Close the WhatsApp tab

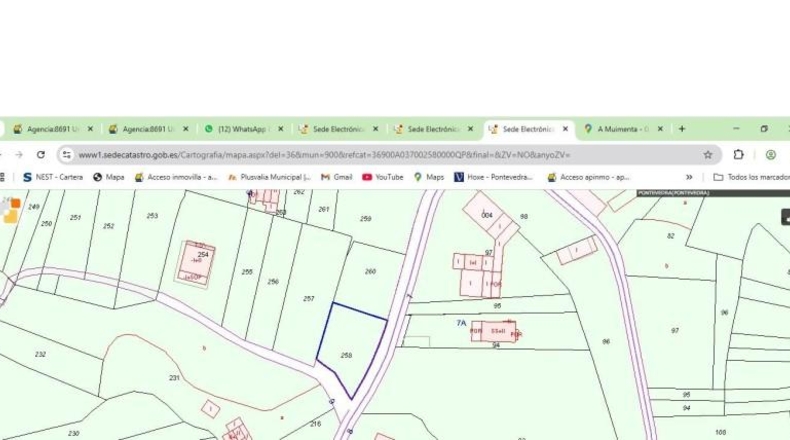click(x=281, y=129)
